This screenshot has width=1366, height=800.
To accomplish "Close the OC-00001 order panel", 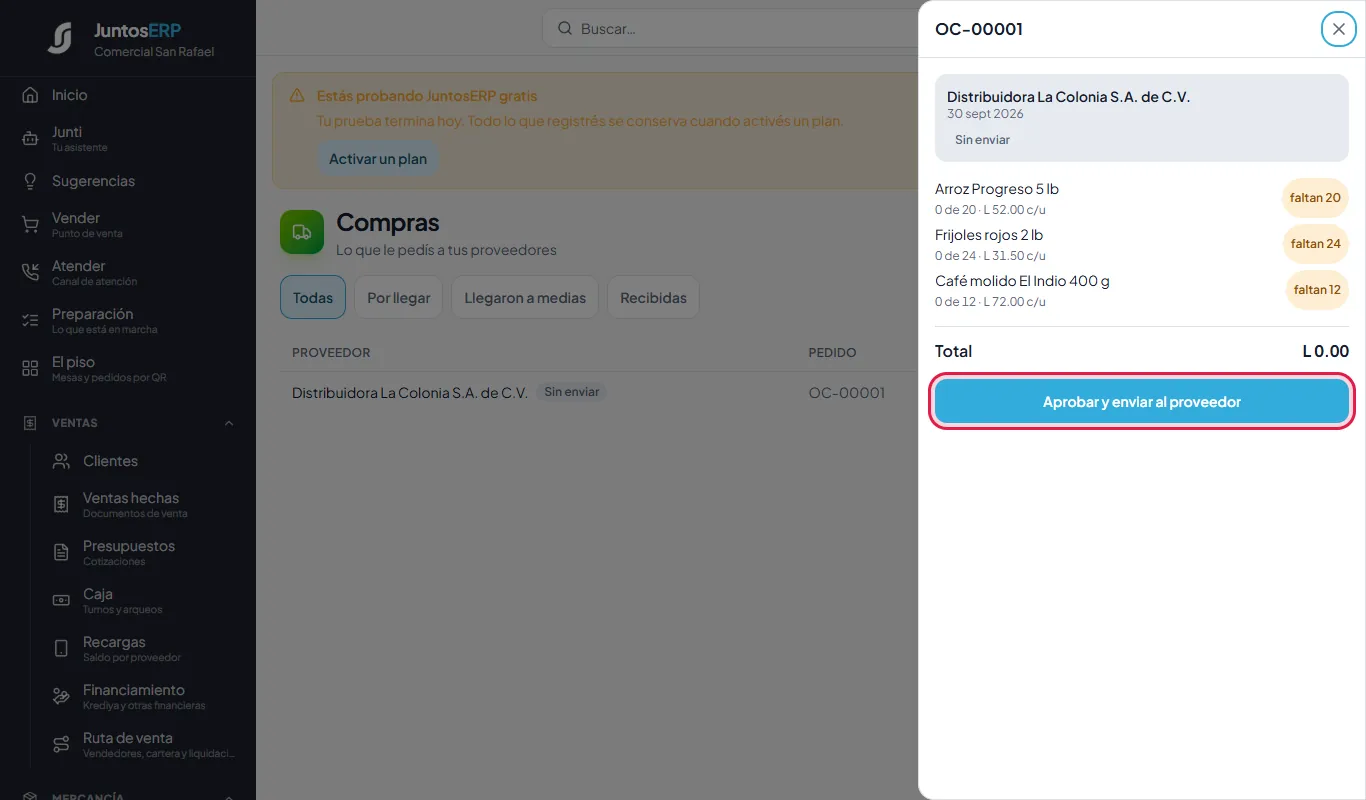I will click(x=1339, y=29).
